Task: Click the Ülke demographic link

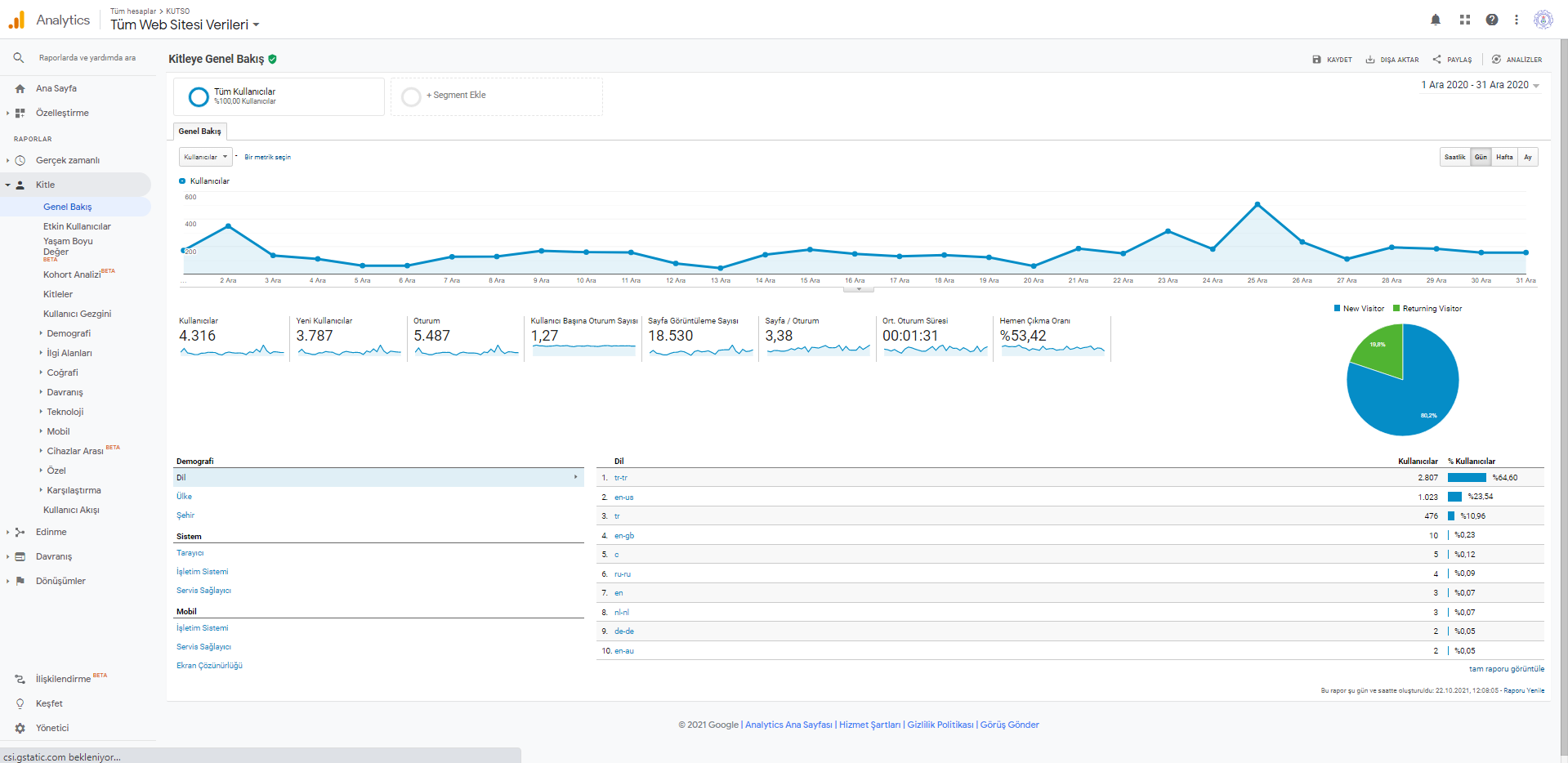Action: click(184, 497)
